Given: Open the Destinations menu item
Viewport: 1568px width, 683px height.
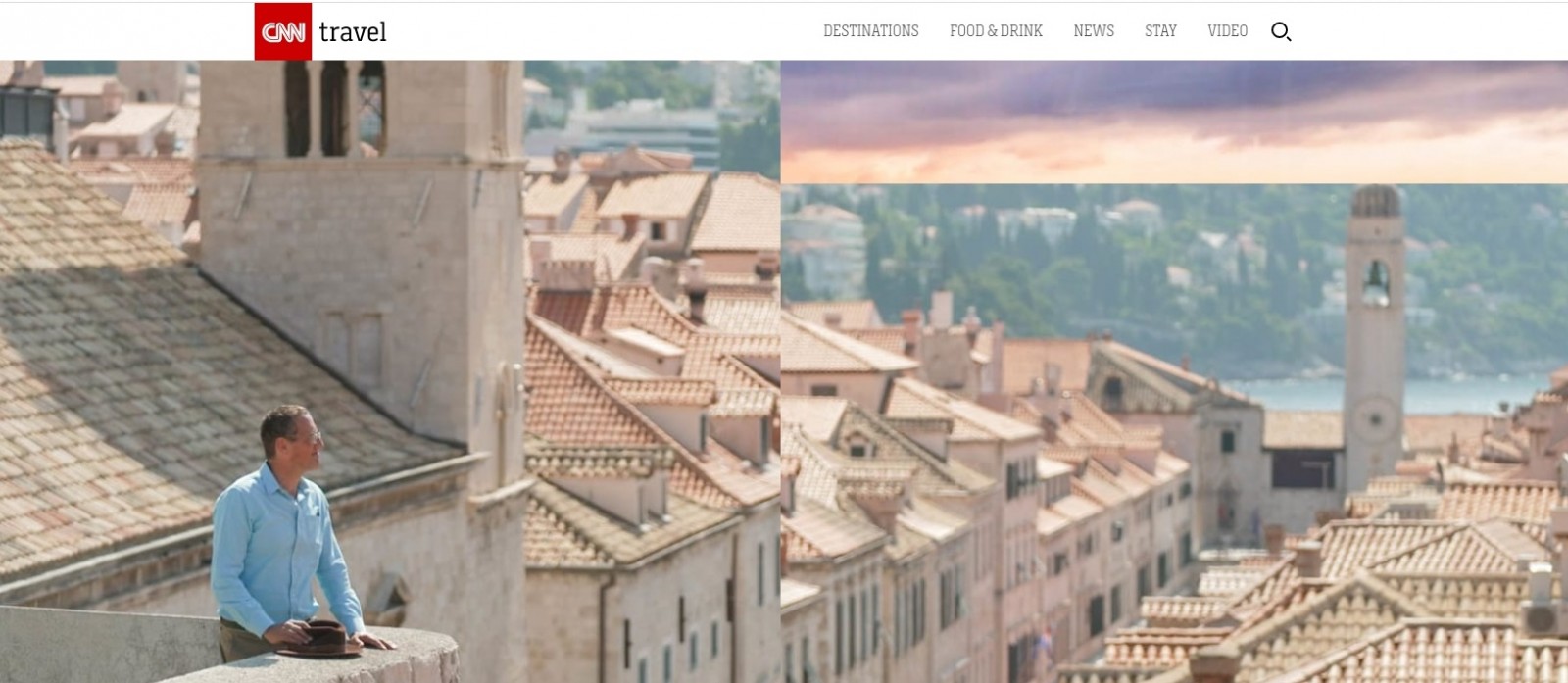Looking at the screenshot, I should 871,31.
